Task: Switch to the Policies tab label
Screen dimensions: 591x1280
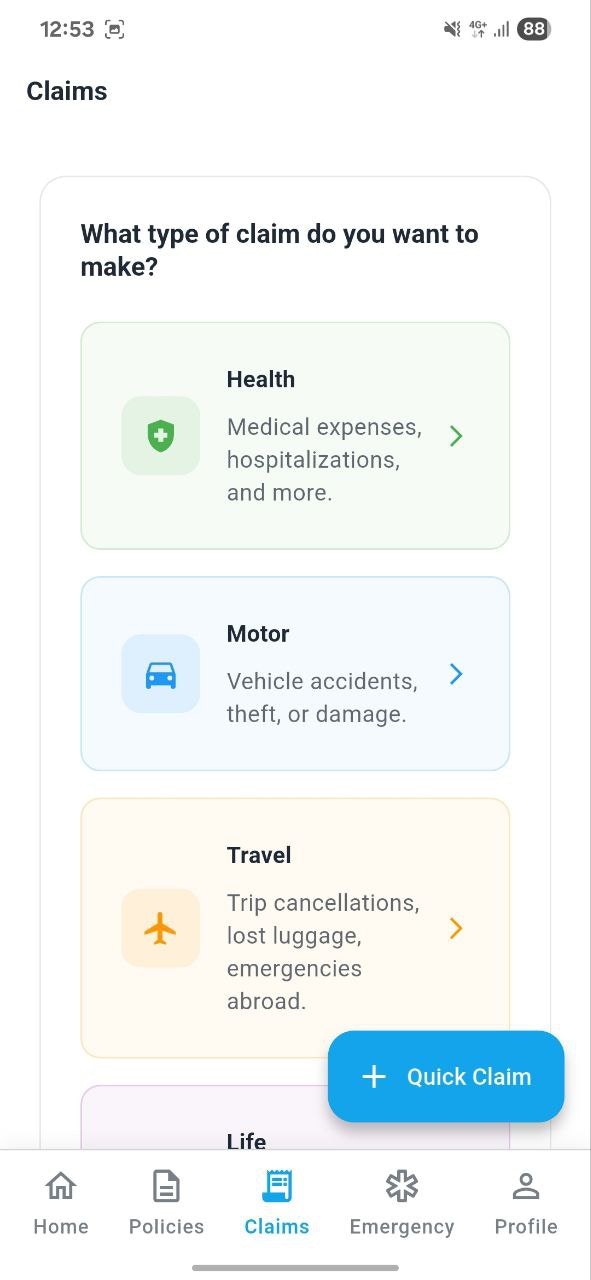Action: (166, 1227)
